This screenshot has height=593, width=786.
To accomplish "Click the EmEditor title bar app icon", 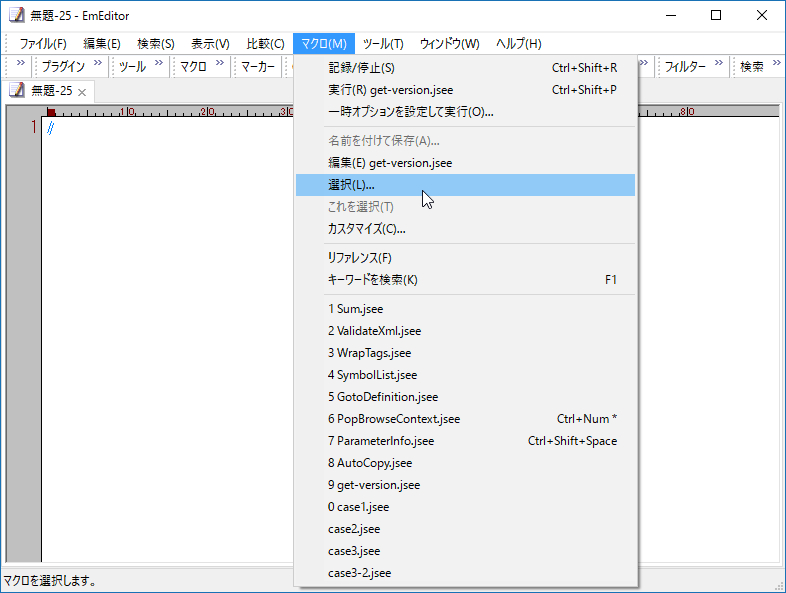I will (x=17, y=15).
